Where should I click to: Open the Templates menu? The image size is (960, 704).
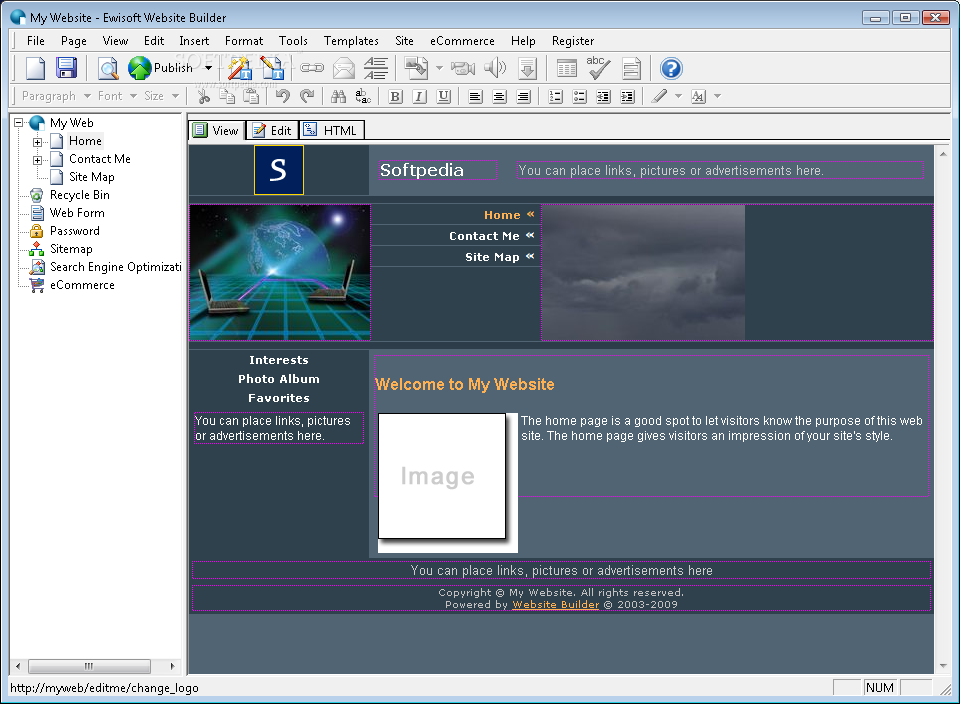(351, 41)
